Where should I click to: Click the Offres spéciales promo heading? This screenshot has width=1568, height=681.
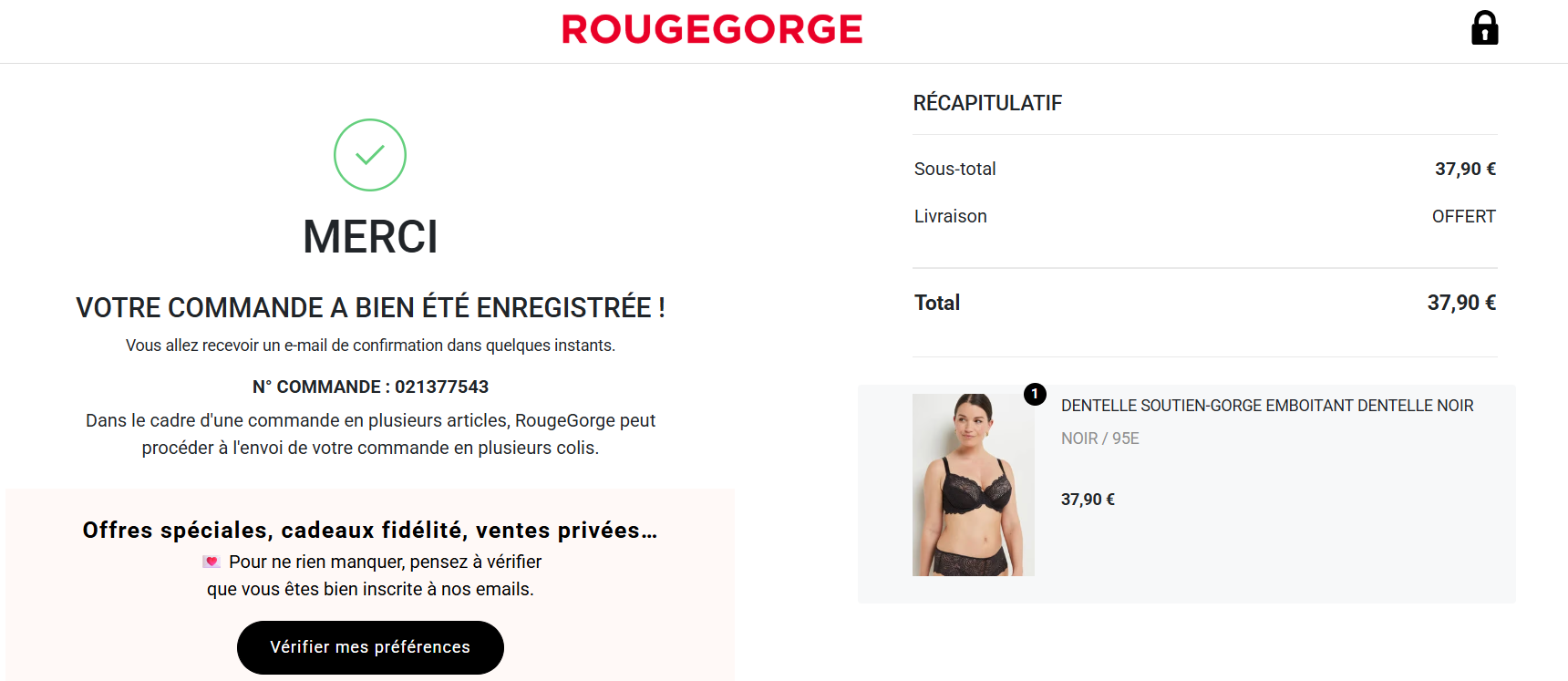(x=370, y=531)
